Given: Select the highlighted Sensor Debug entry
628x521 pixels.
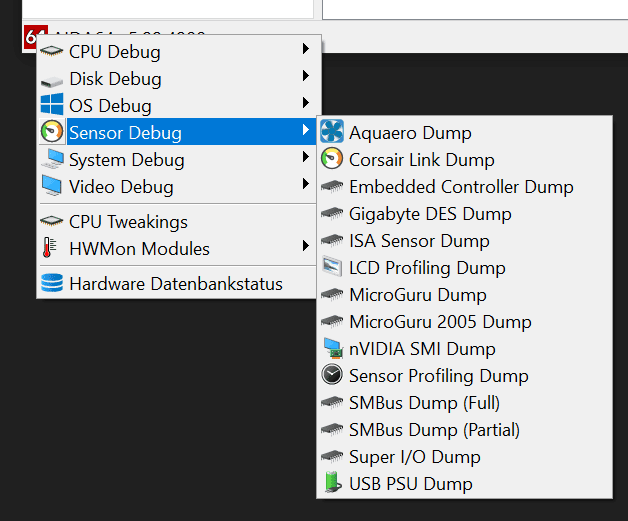Looking at the screenshot, I should (179, 133).
